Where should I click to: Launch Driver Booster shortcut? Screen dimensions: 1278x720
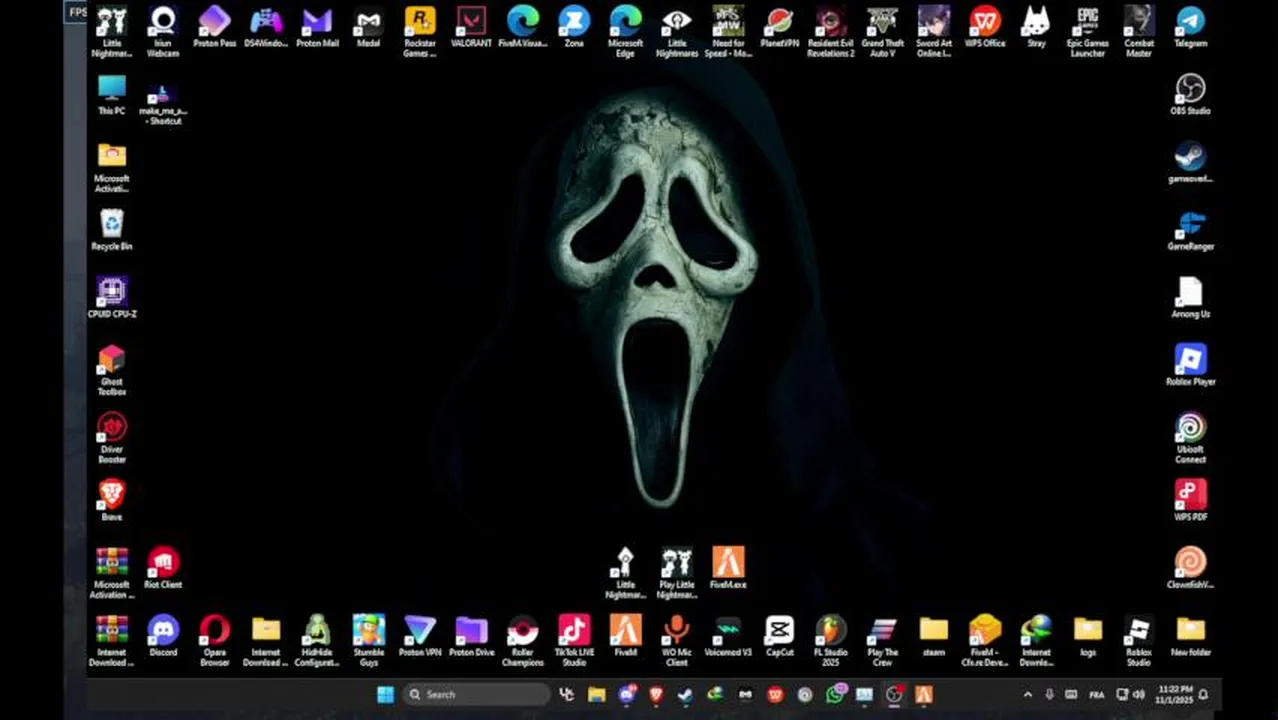click(x=112, y=438)
